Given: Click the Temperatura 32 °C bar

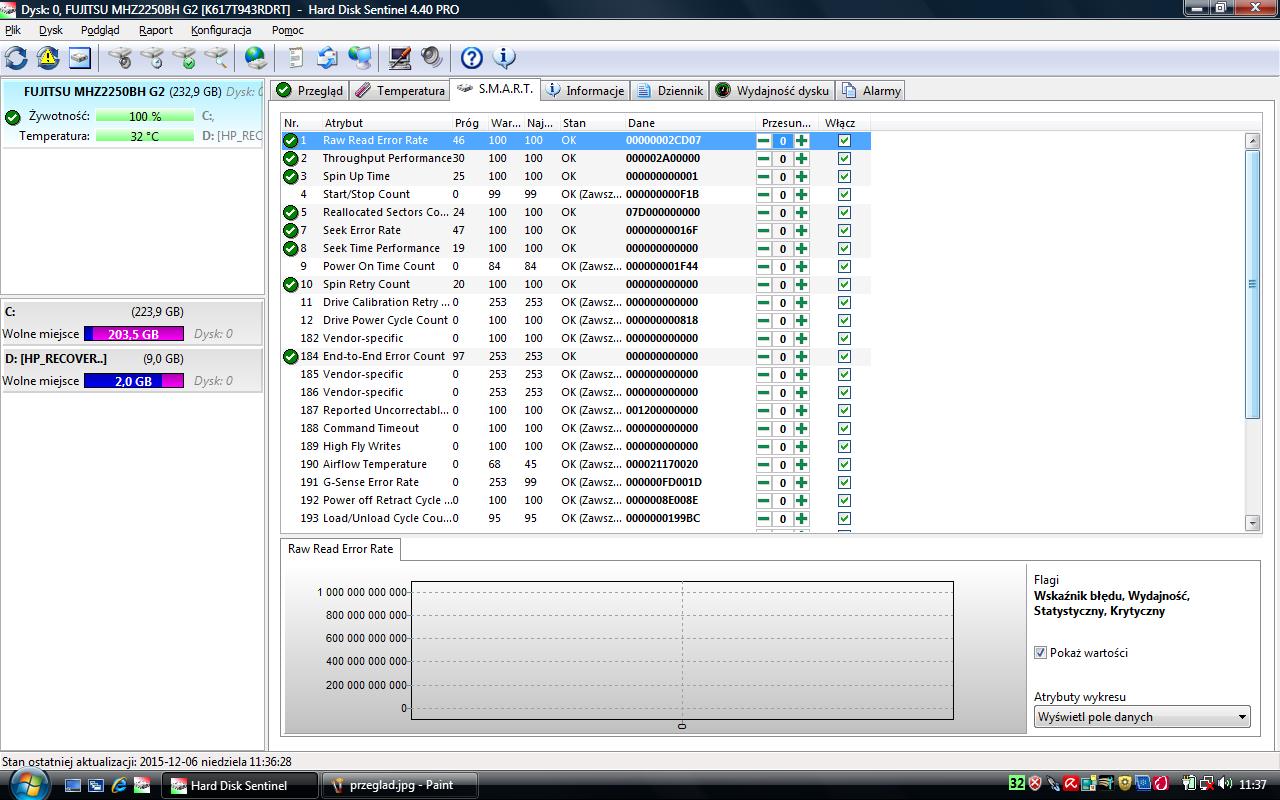Looking at the screenshot, I should pyautogui.click(x=145, y=136).
